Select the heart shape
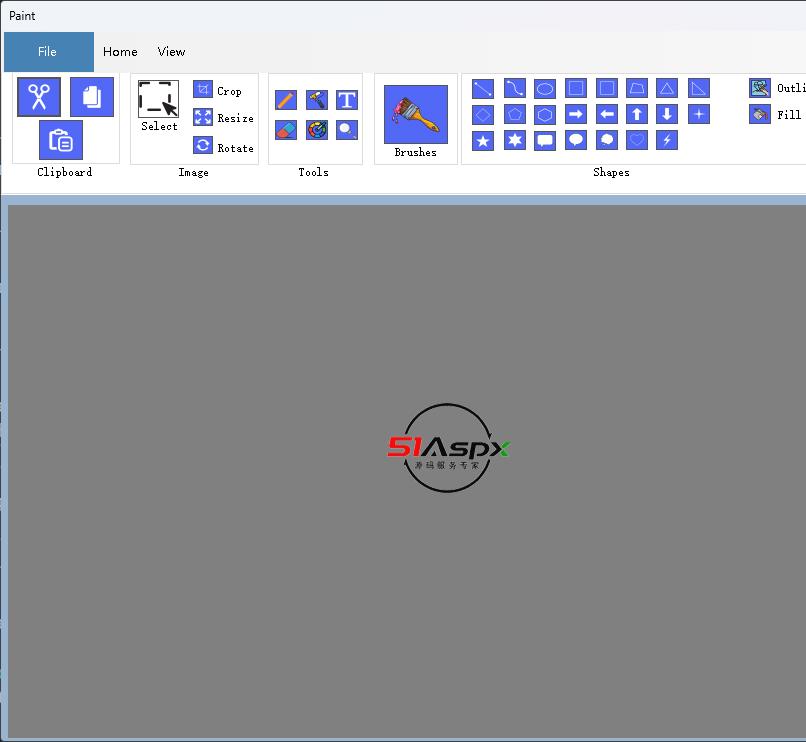806x742 pixels. tap(637, 140)
